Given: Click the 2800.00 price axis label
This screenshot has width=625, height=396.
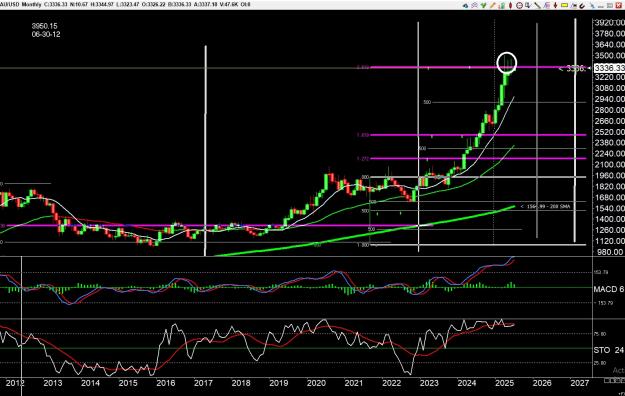Looking at the screenshot, I should click(x=609, y=110).
